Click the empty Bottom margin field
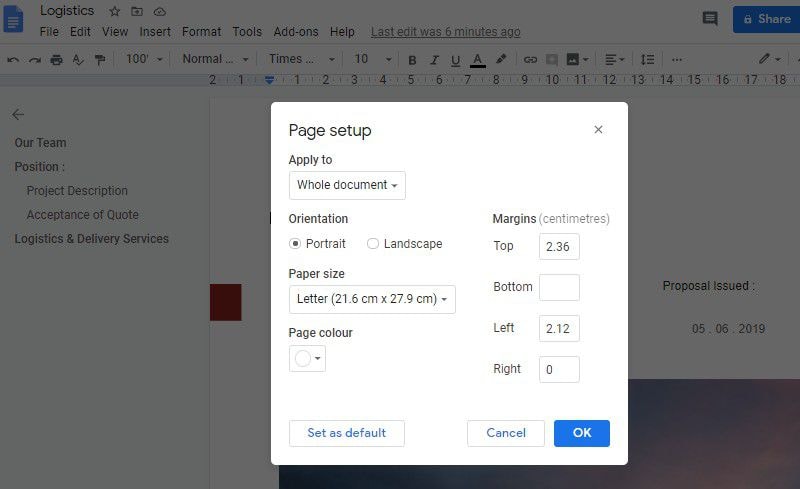 click(x=559, y=287)
